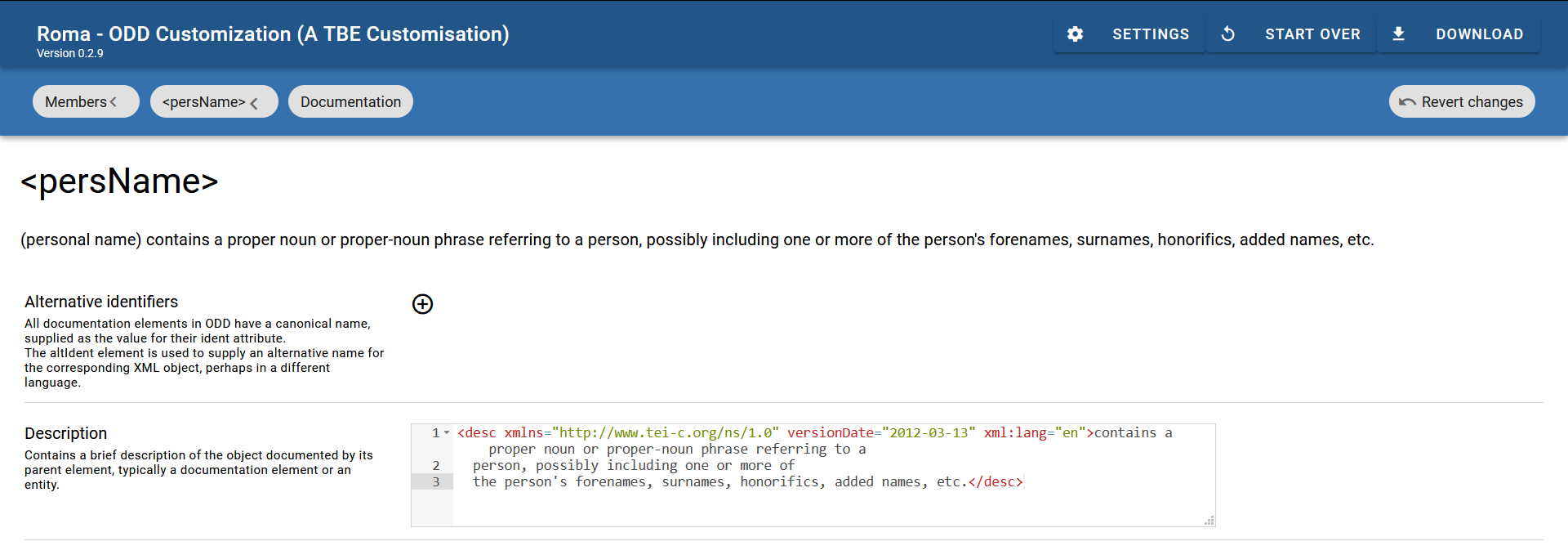Click the closing </desc> tag in editor
This screenshot has width=1568, height=546.
pyautogui.click(x=996, y=482)
